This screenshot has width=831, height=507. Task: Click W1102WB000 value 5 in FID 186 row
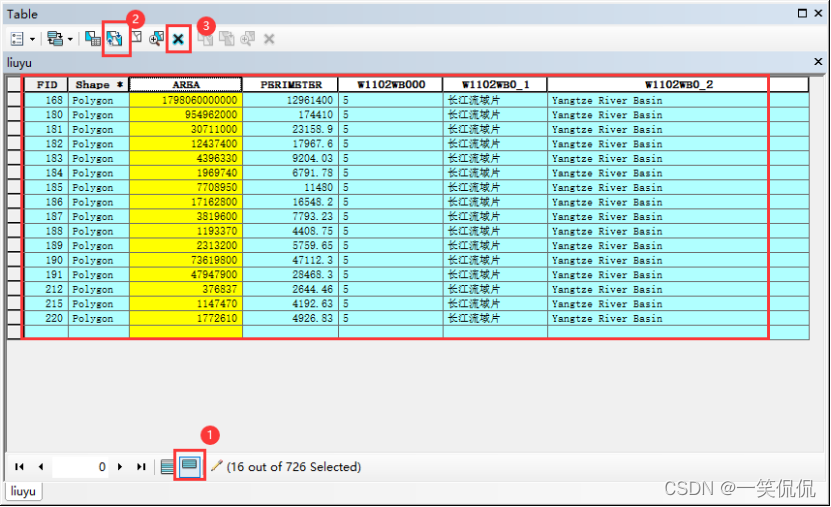coord(391,202)
